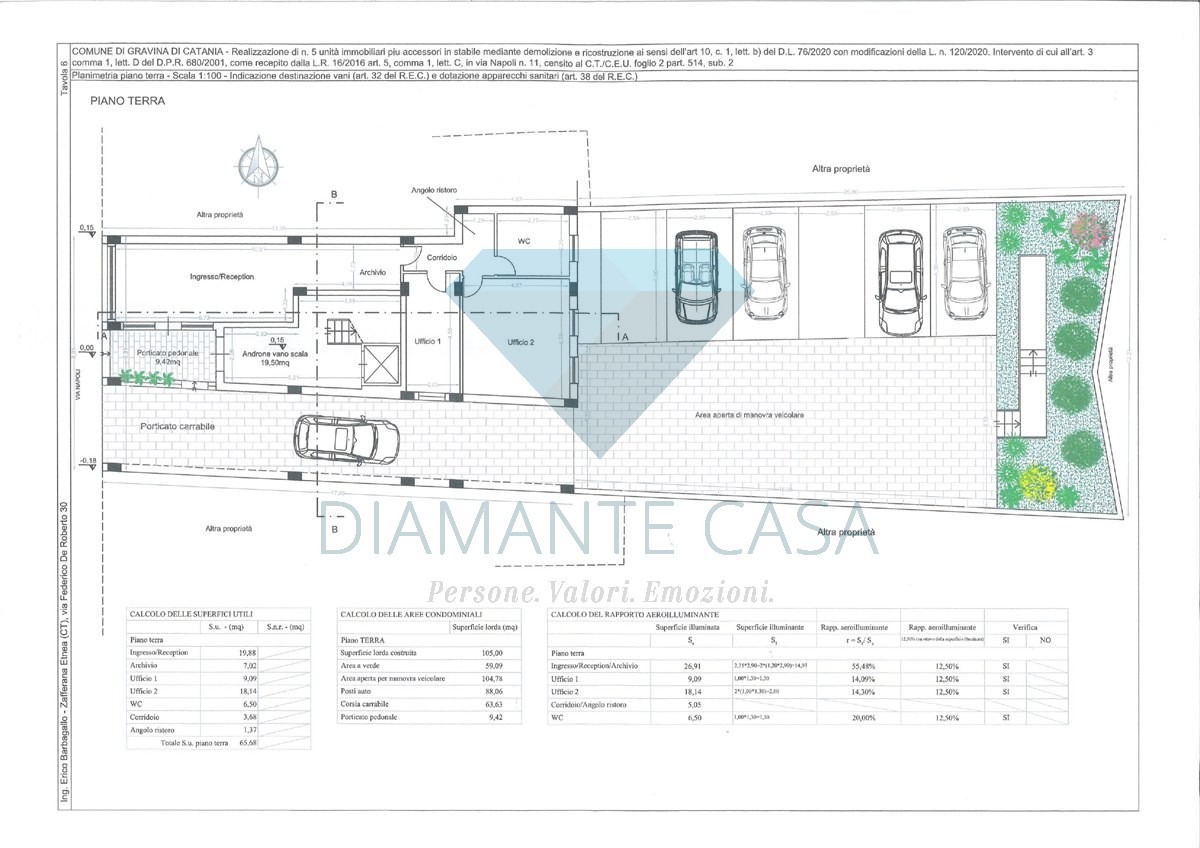Select the 'Corridoio/Angolo ristoro' row label
This screenshot has width=1200, height=848.
(590, 704)
